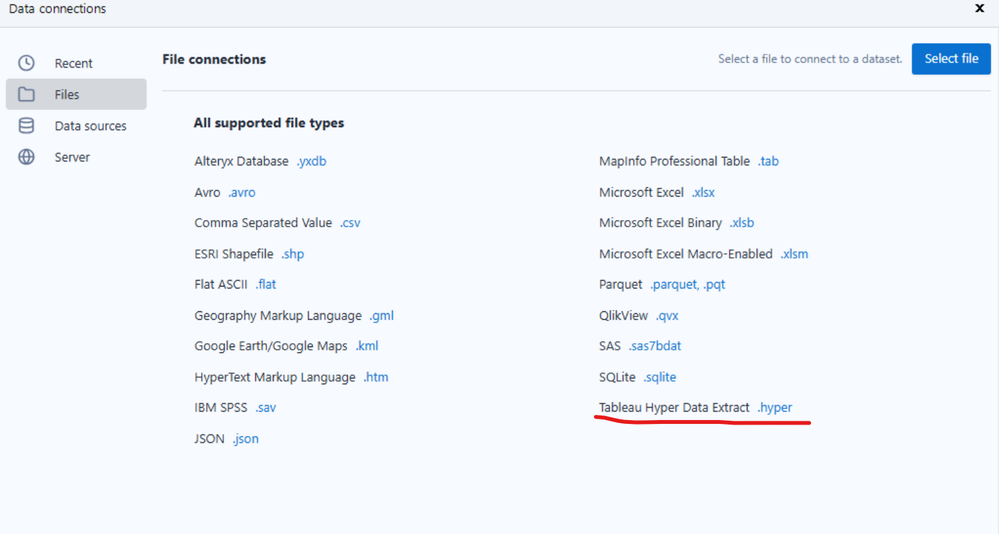Image resolution: width=999 pixels, height=534 pixels.
Task: Click the .xlsb file type link
Action: click(742, 223)
